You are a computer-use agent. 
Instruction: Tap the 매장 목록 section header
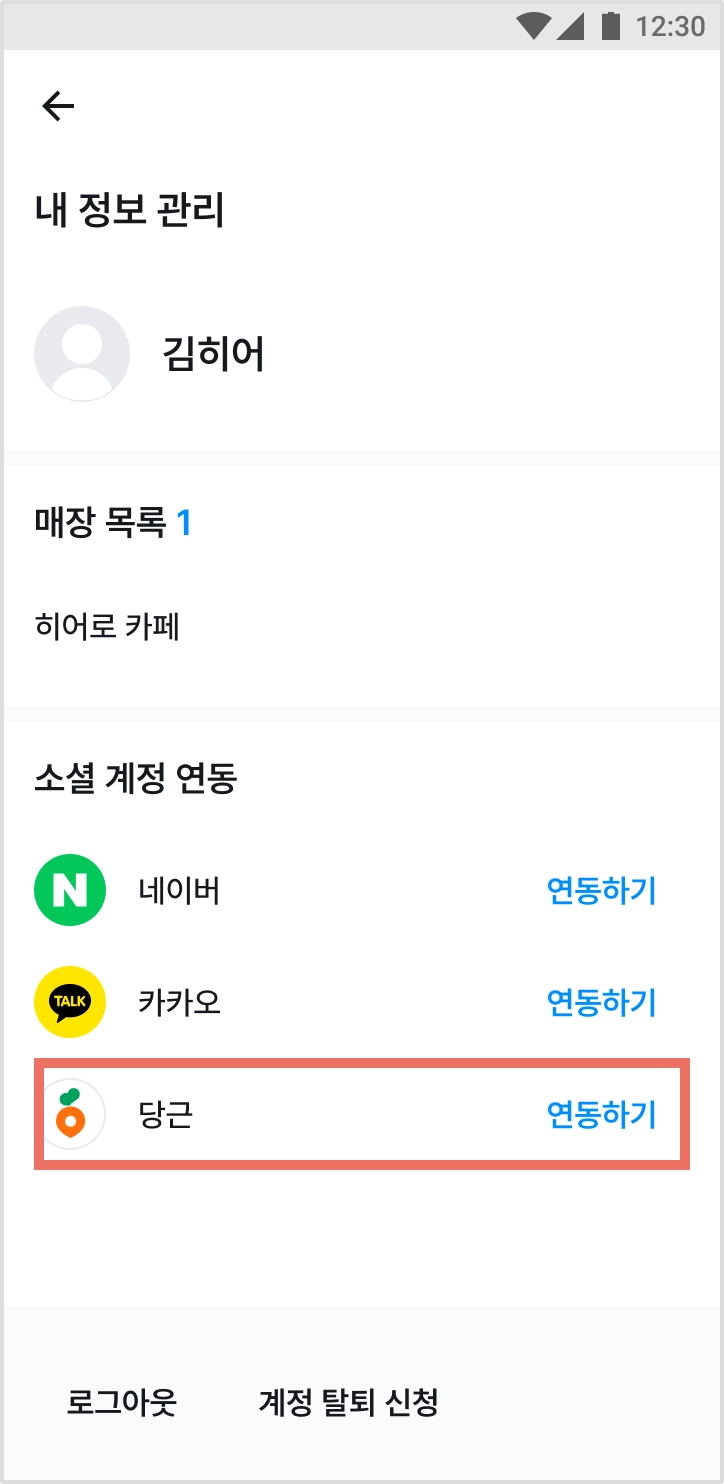pyautogui.click(x=100, y=521)
